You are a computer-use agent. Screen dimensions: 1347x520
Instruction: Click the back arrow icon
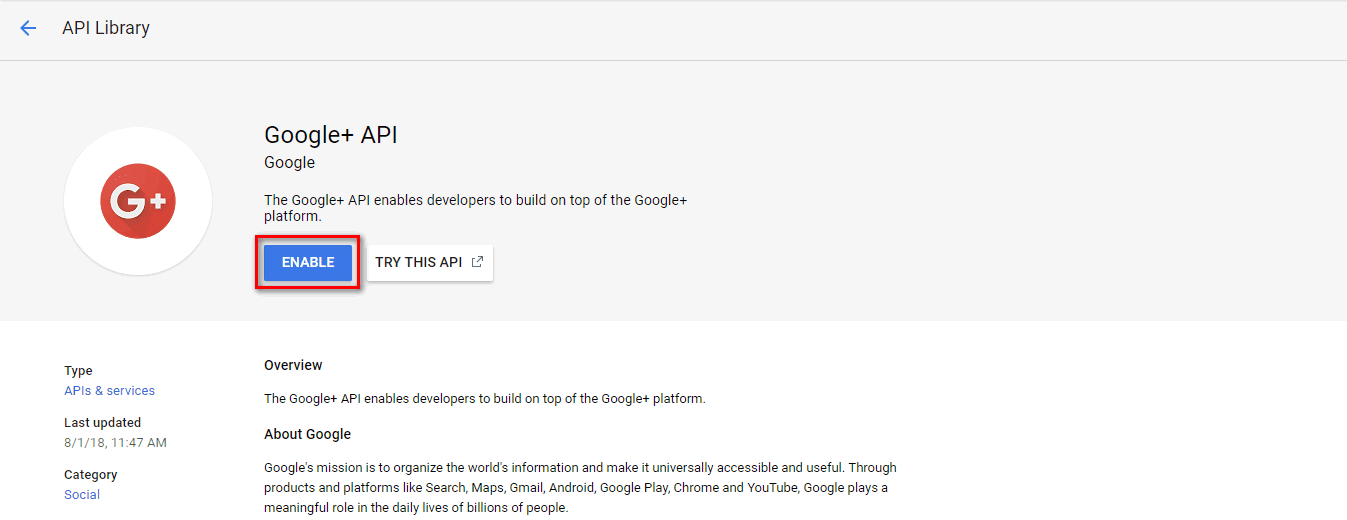point(28,28)
